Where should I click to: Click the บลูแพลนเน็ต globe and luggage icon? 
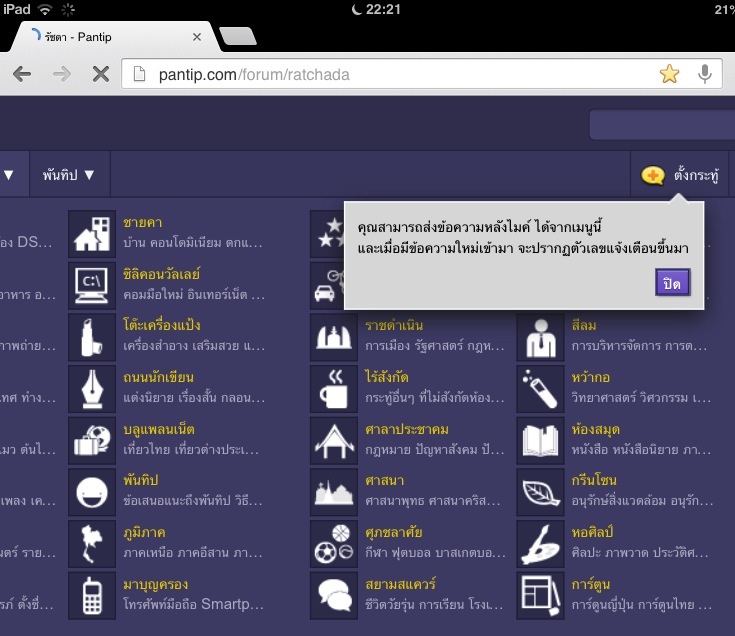92,441
